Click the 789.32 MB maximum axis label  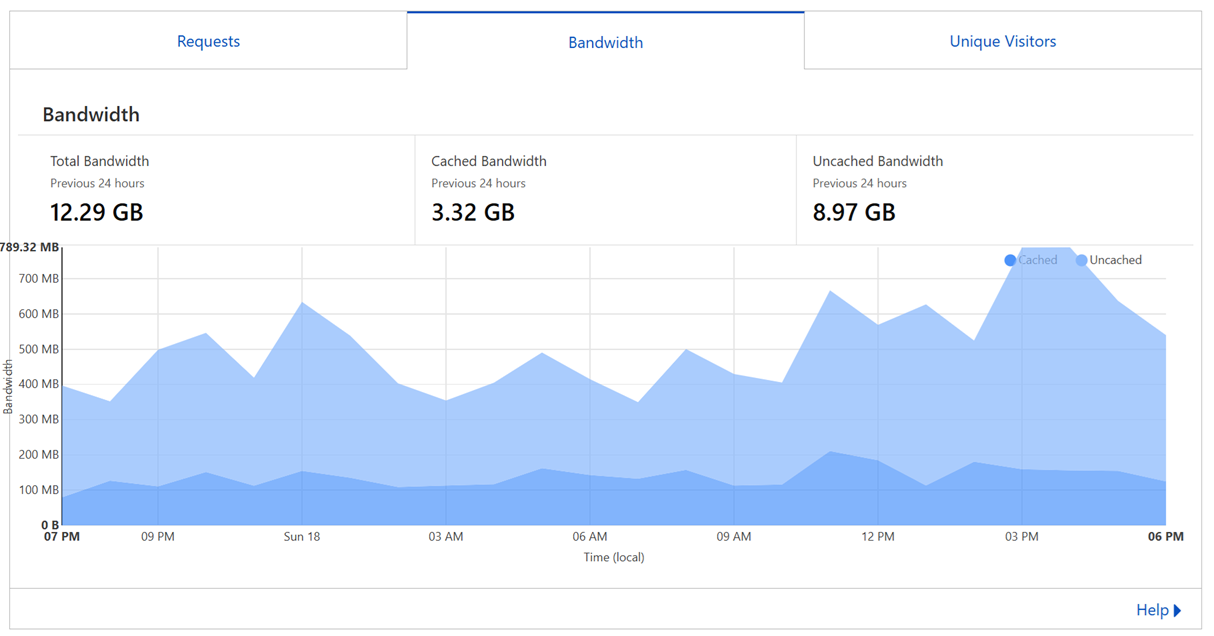point(30,247)
